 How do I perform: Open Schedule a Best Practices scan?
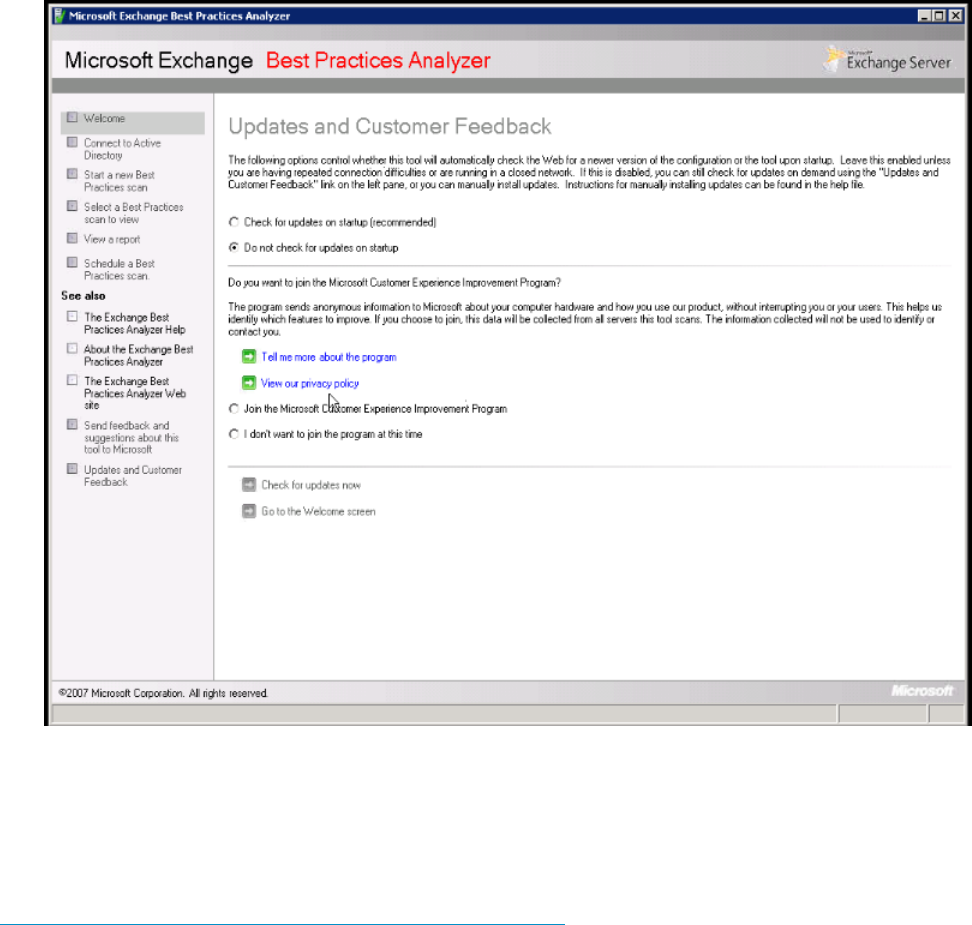coord(119,269)
